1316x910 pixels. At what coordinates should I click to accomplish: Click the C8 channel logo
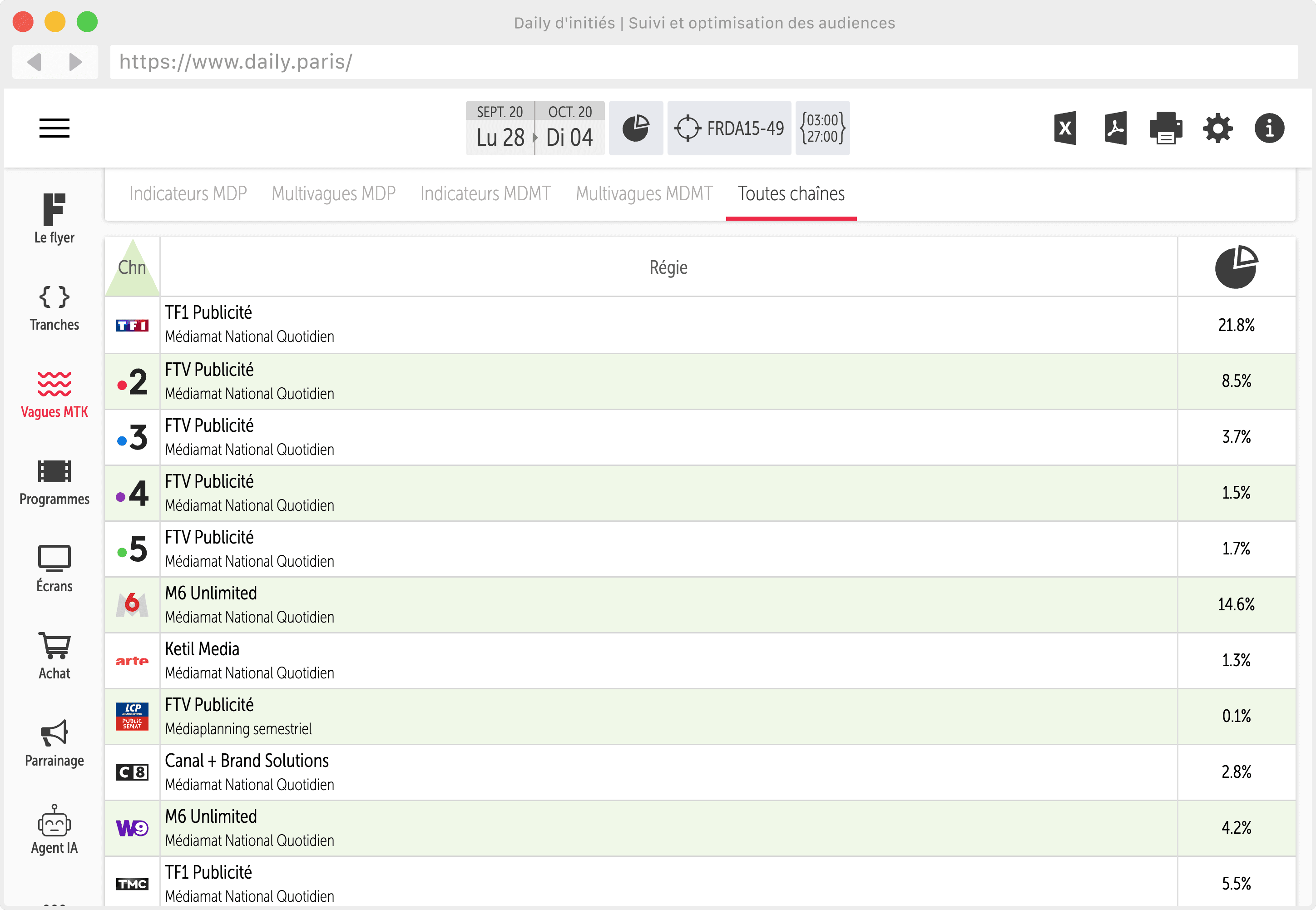(x=132, y=772)
